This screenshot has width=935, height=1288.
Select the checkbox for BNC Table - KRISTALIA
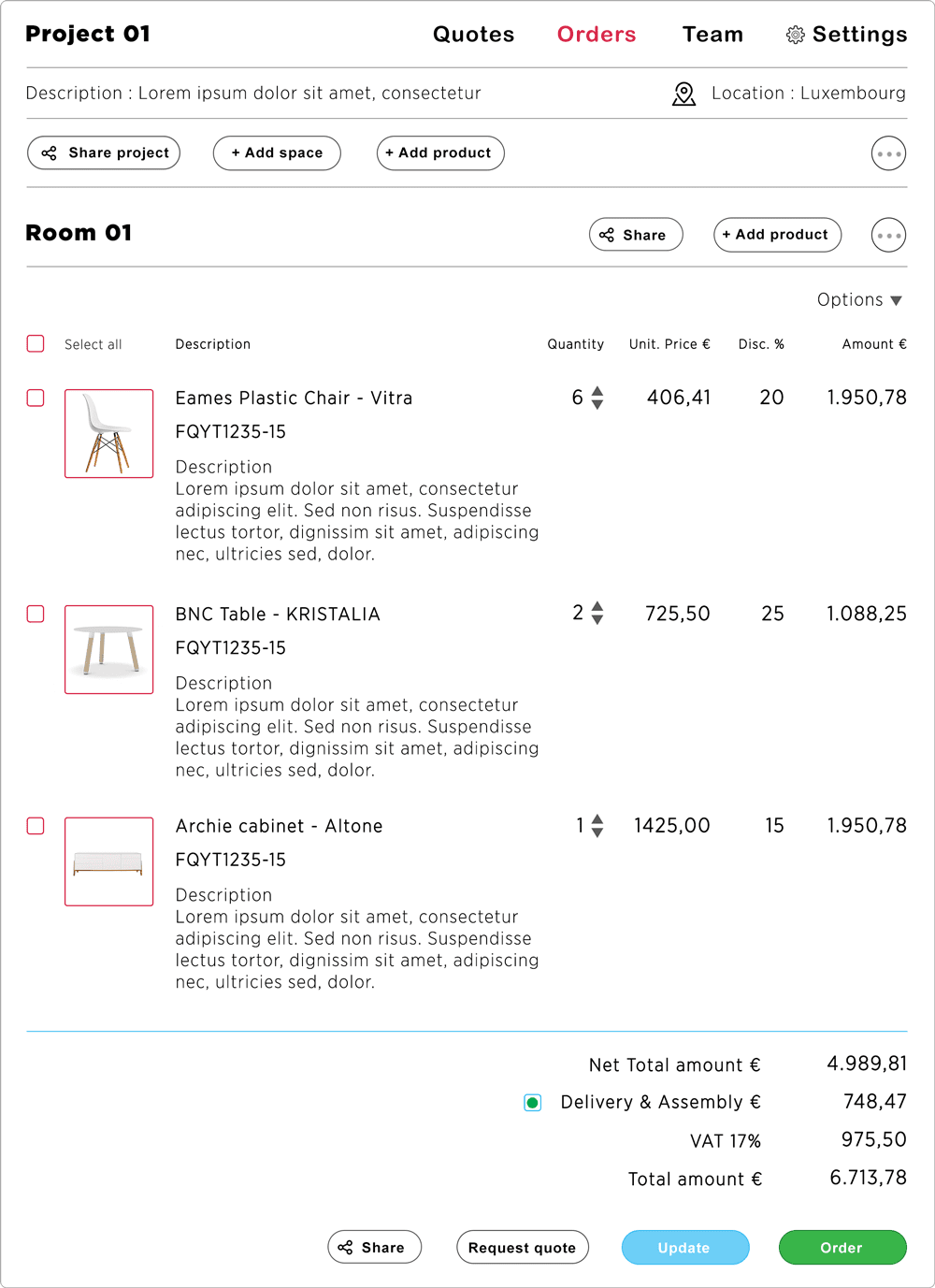tap(35, 614)
